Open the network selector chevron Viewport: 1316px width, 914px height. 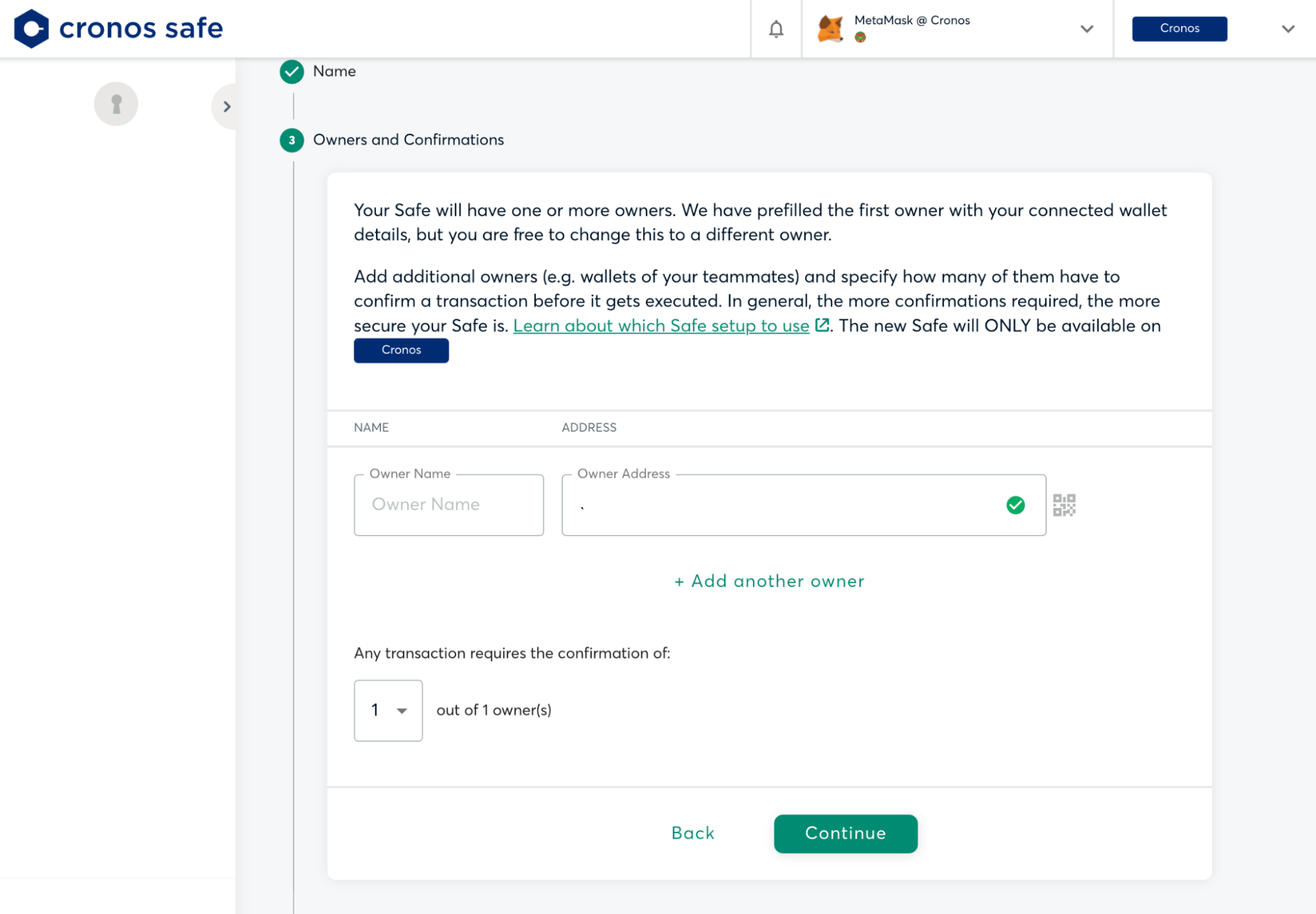point(1288,29)
